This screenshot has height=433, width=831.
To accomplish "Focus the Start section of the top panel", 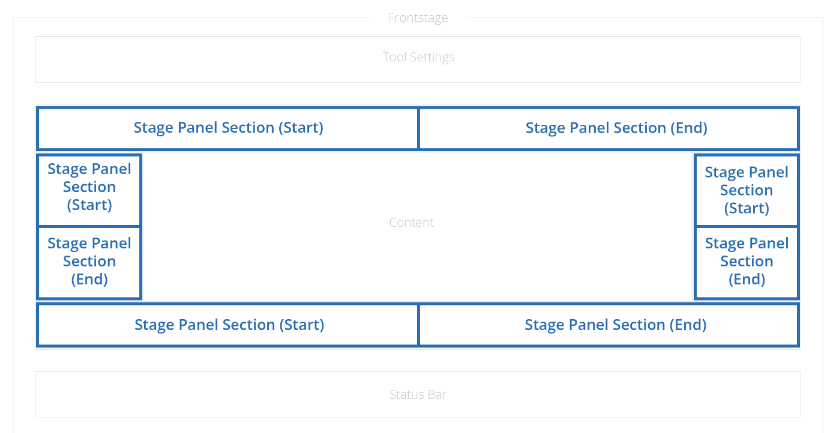I will [228, 128].
